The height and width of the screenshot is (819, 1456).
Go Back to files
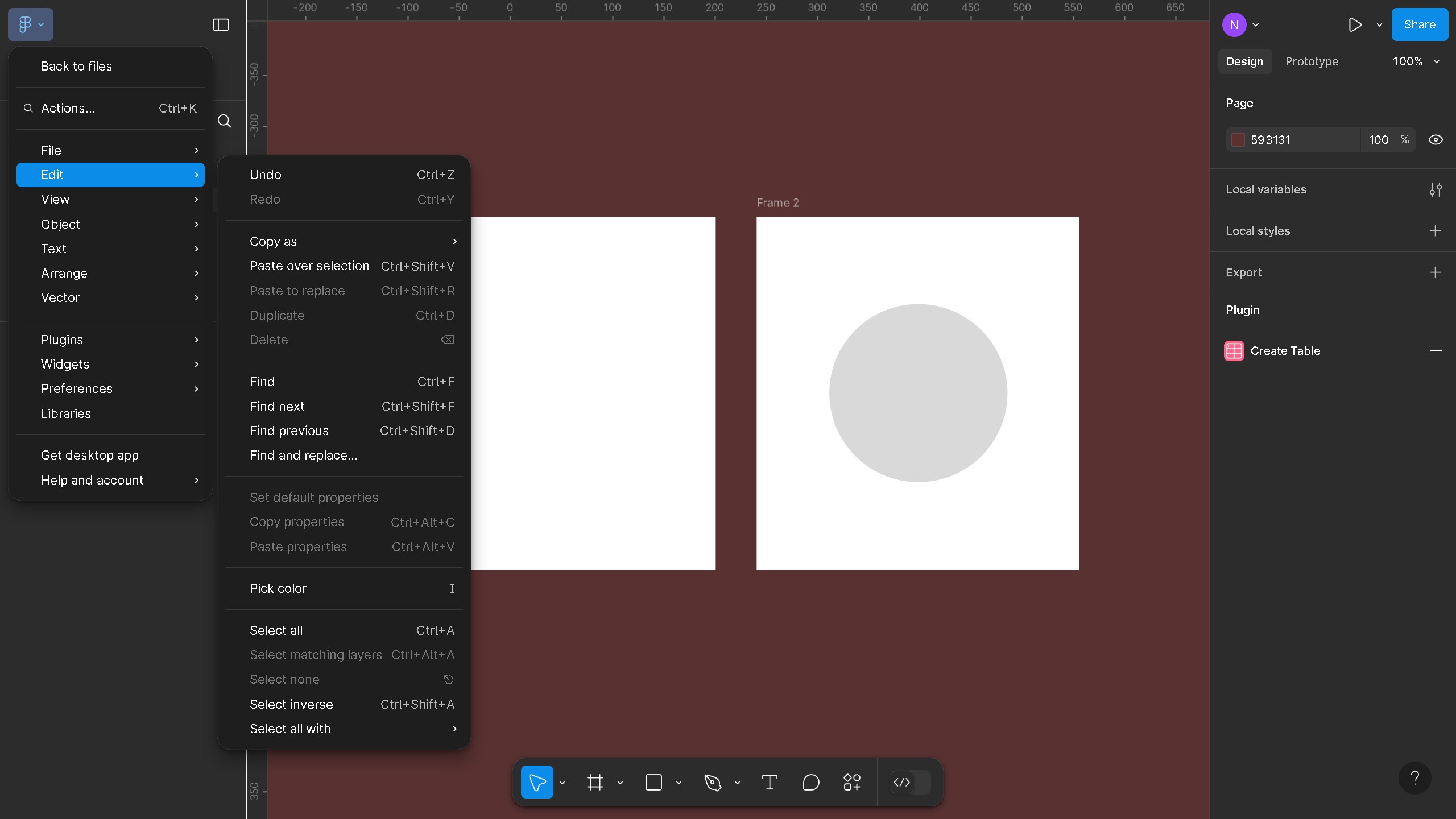(x=76, y=66)
